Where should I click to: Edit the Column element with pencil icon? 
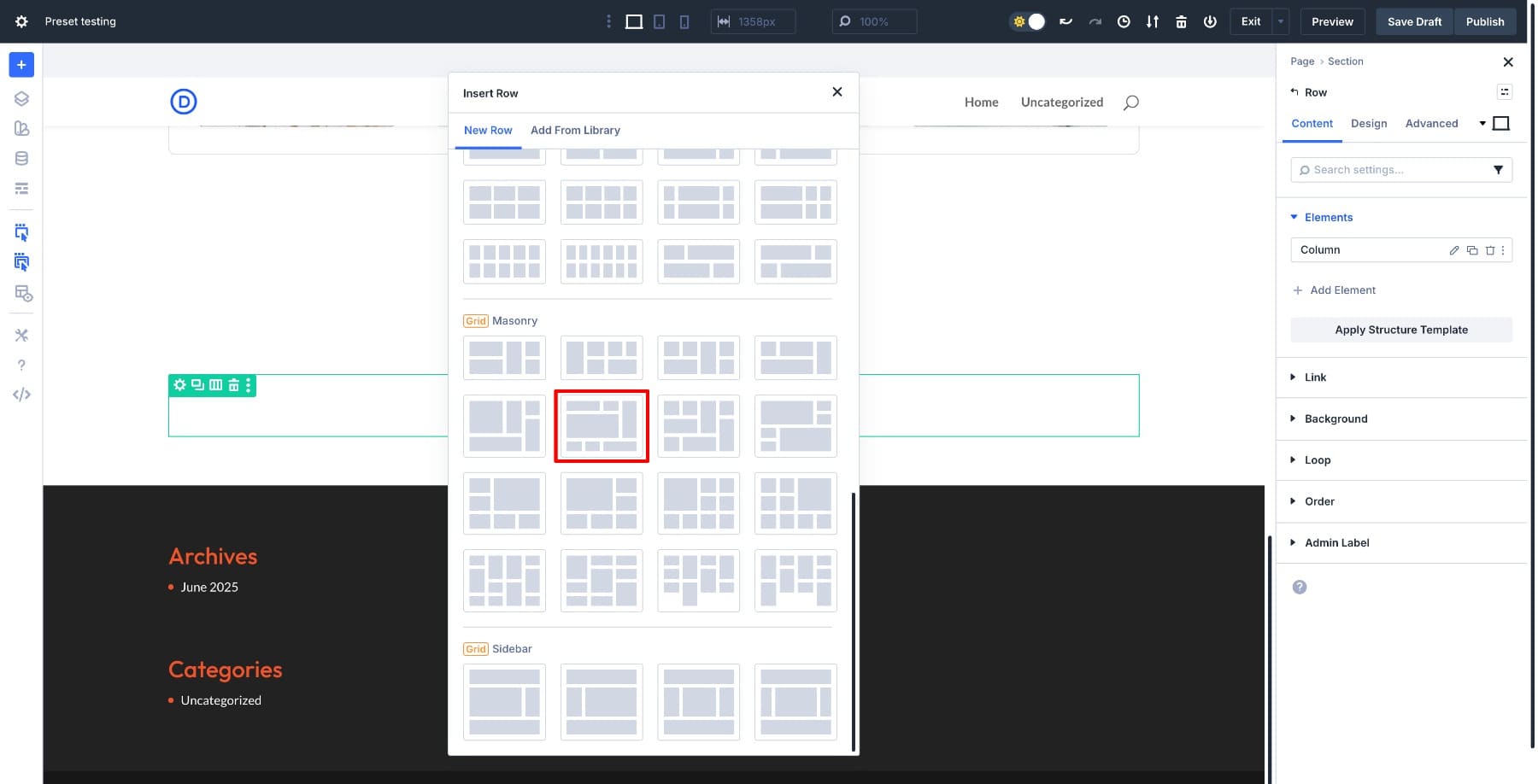click(1453, 250)
